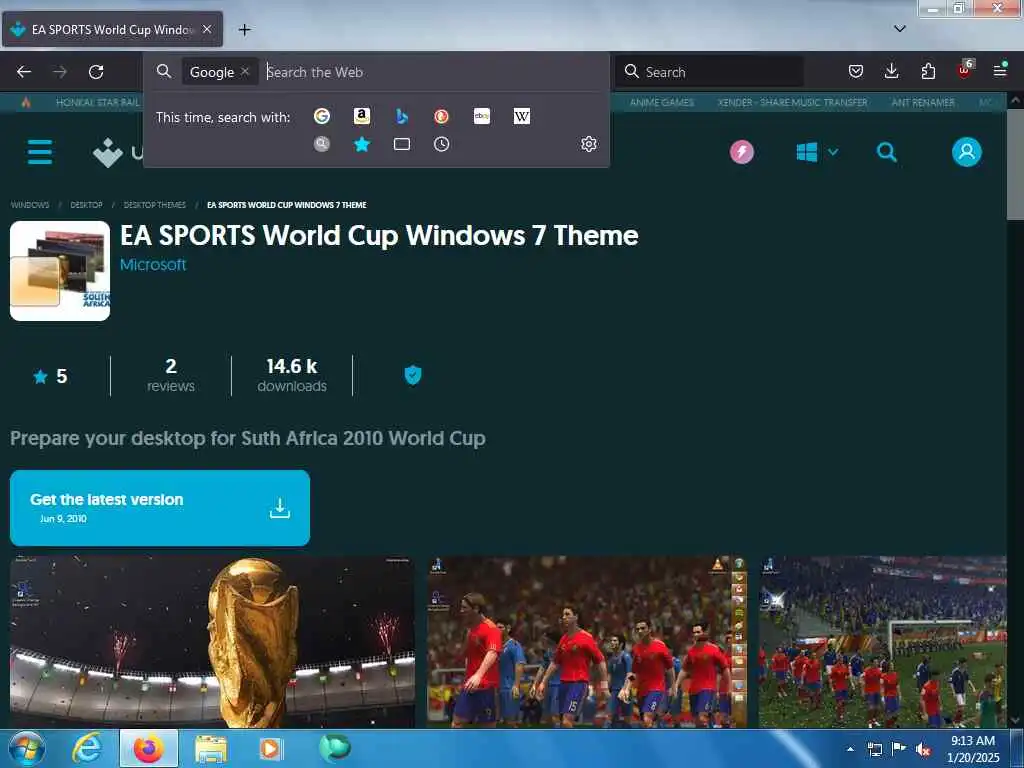
Task: Open the stadium goal screenshot
Action: click(882, 642)
